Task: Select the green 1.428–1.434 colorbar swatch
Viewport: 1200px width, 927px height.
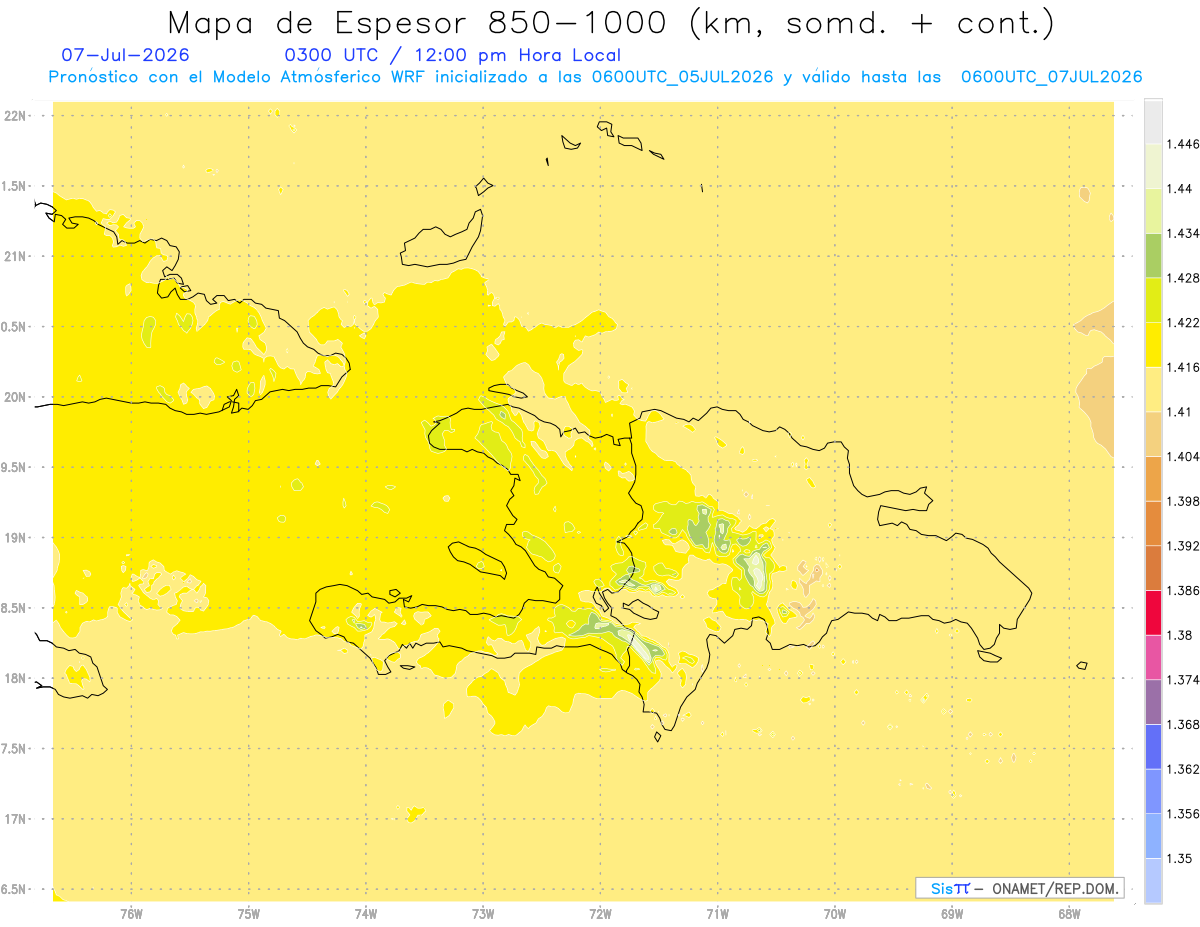Action: pyautogui.click(x=1153, y=256)
